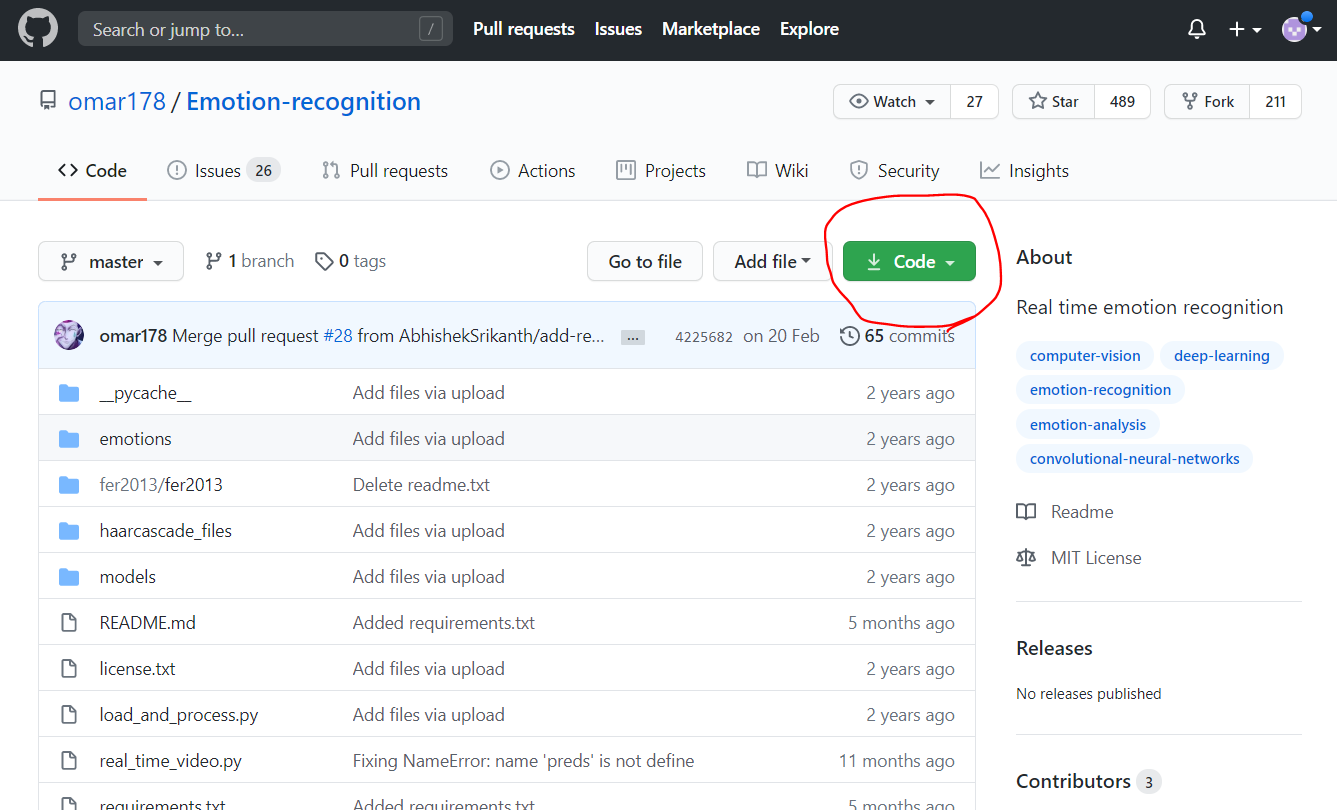Viewport: 1337px width, 810px height.
Task: Open the license.txt file
Action: [x=138, y=669]
